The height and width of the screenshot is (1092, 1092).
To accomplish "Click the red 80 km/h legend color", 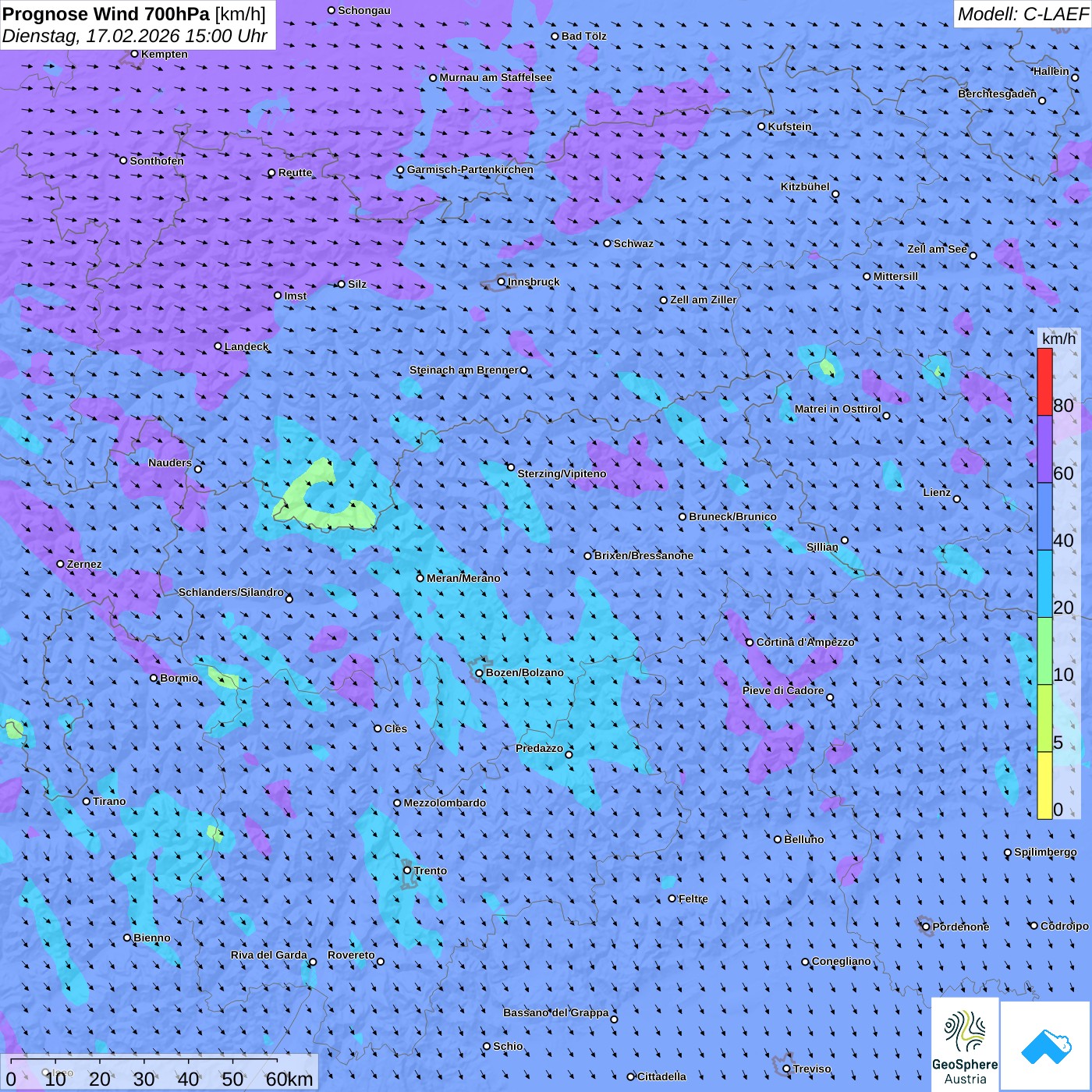I will (x=1044, y=382).
